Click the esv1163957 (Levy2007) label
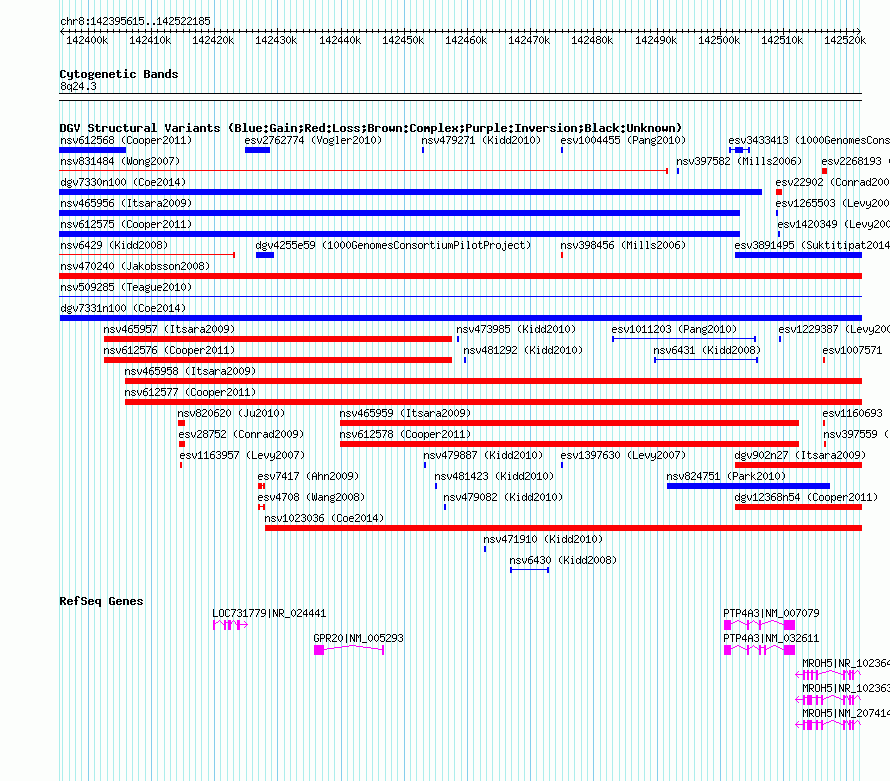This screenshot has height=781, width=890. (242, 455)
